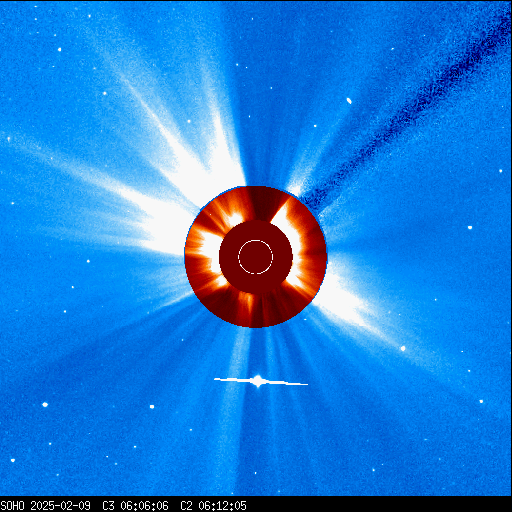Click the white Sun outline circle
The height and width of the screenshot is (512, 512).
(256, 257)
